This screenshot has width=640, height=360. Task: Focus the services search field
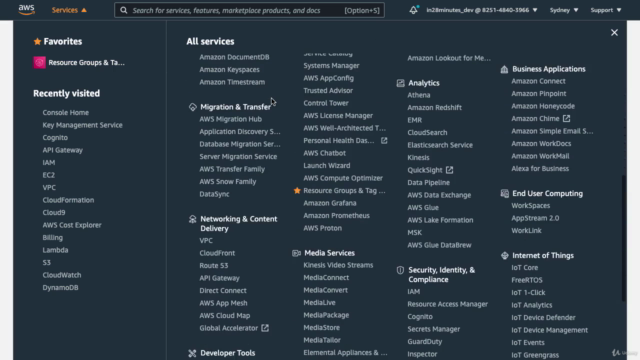pos(249,10)
